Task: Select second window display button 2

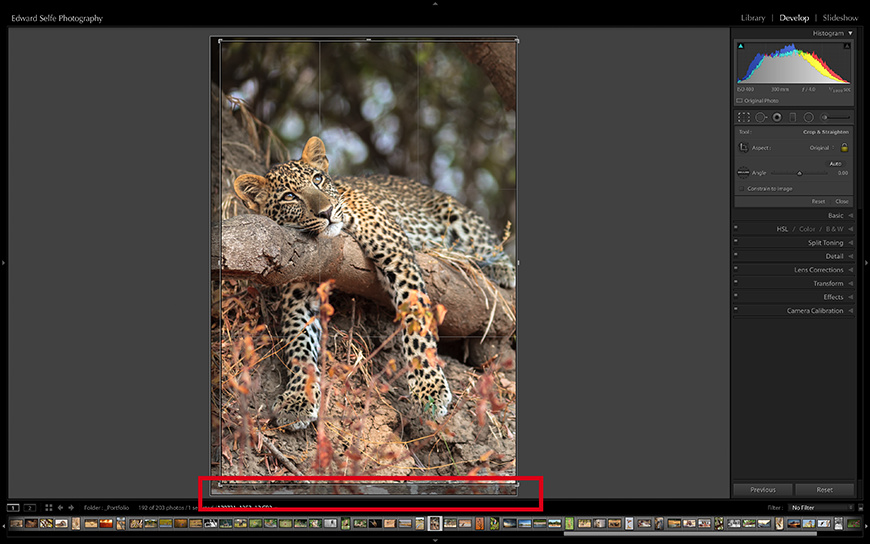Action: [x=30, y=507]
